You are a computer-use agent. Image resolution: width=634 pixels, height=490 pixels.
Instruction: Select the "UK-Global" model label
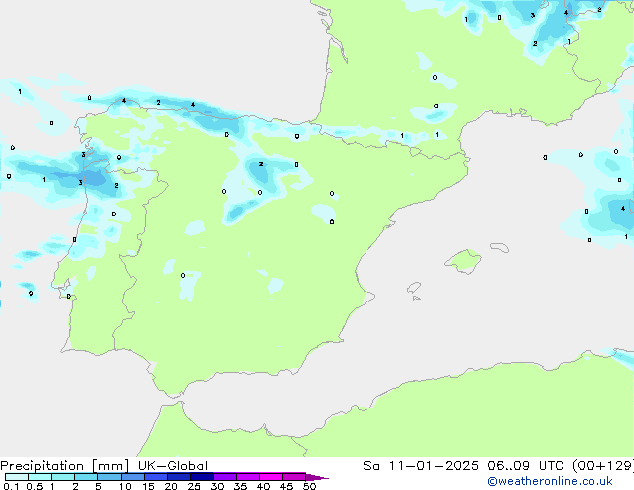173,466
